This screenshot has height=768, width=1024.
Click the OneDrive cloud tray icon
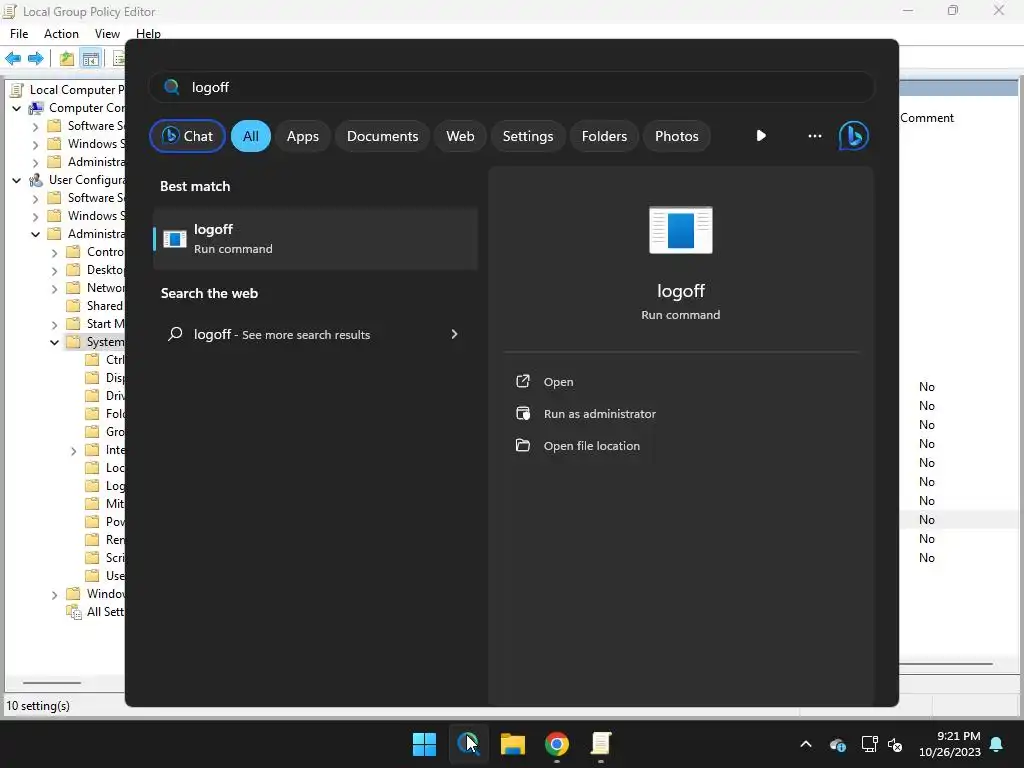coord(838,744)
